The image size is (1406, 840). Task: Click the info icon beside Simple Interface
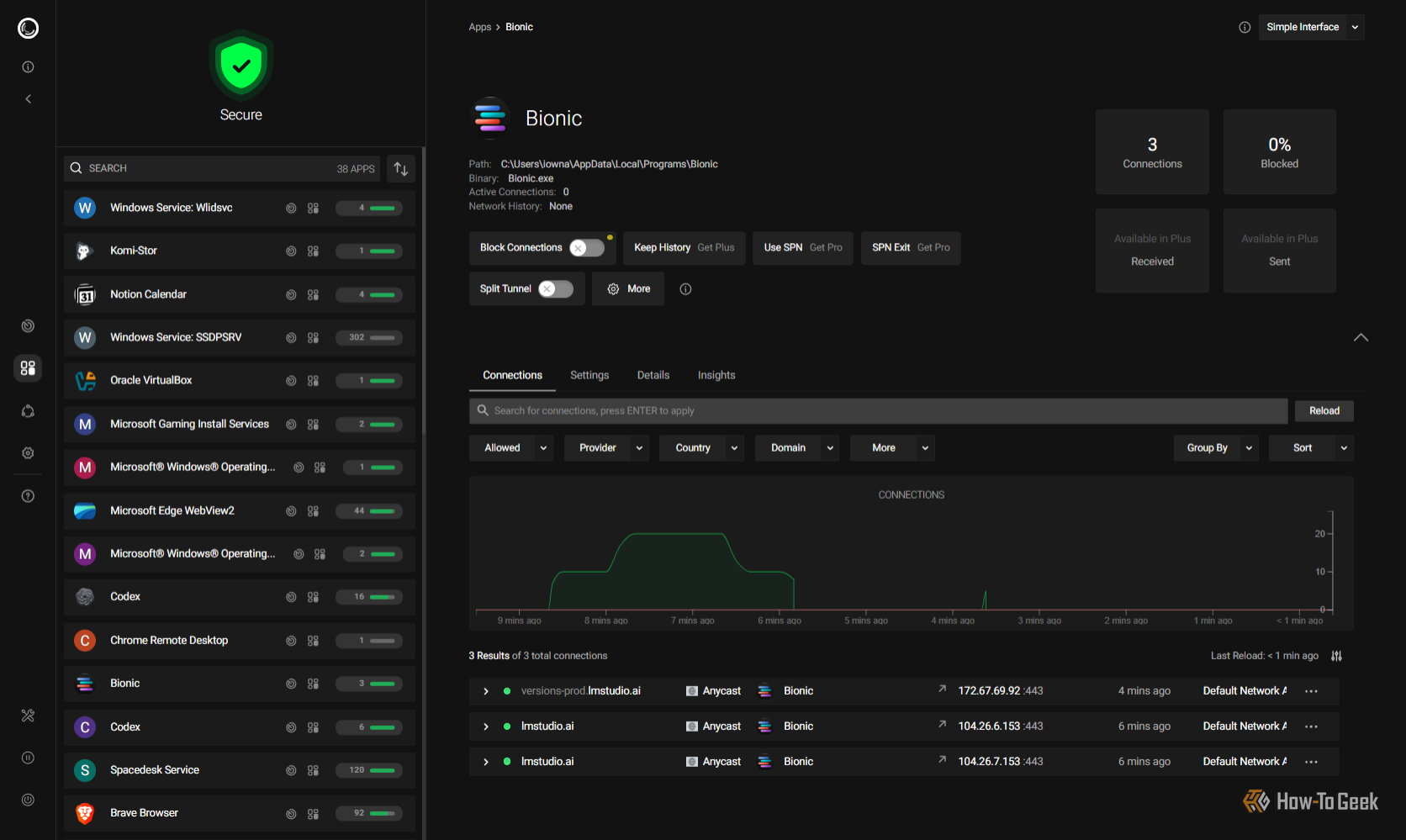point(1245,28)
